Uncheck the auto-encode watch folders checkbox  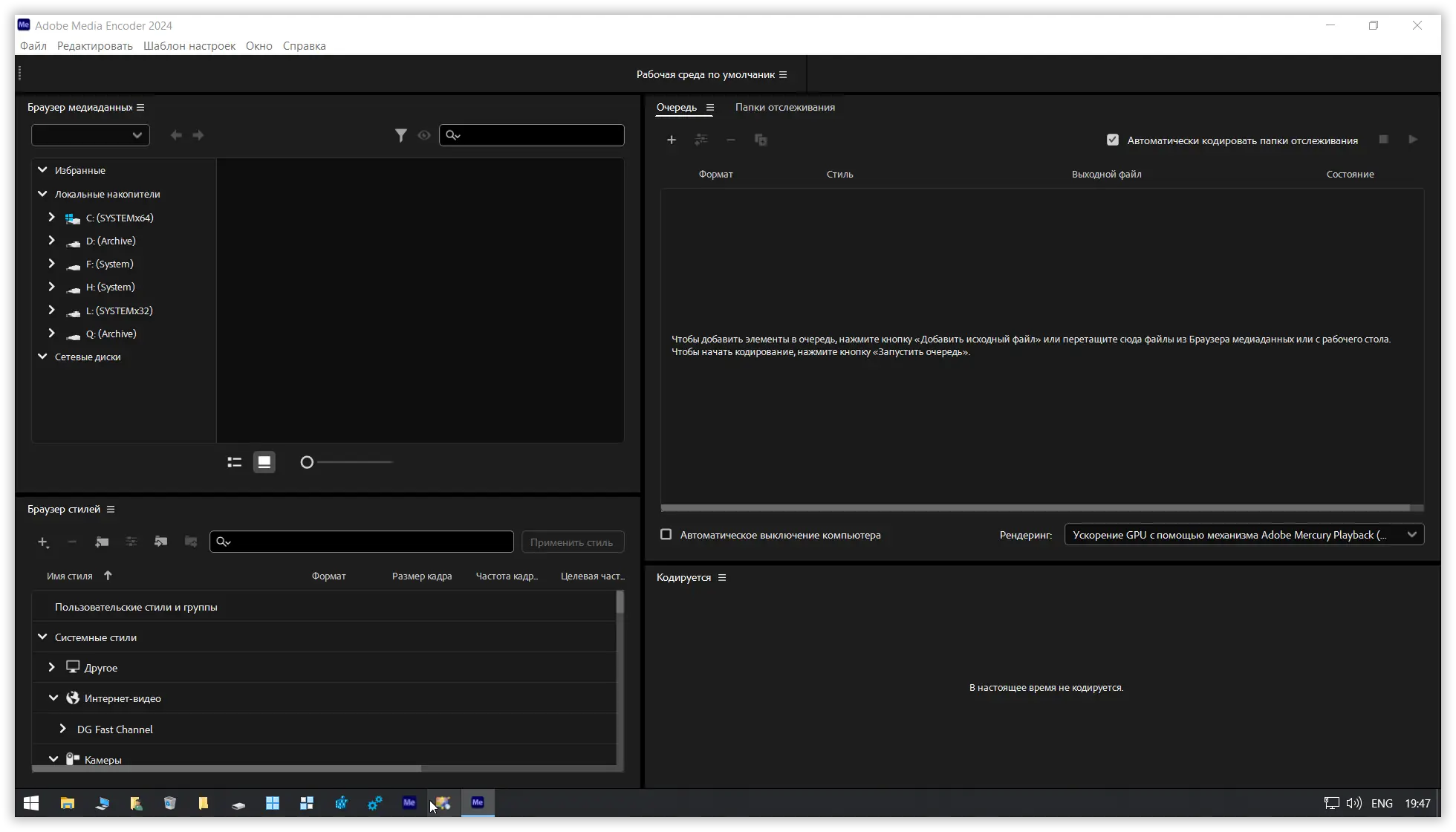pyautogui.click(x=1113, y=140)
